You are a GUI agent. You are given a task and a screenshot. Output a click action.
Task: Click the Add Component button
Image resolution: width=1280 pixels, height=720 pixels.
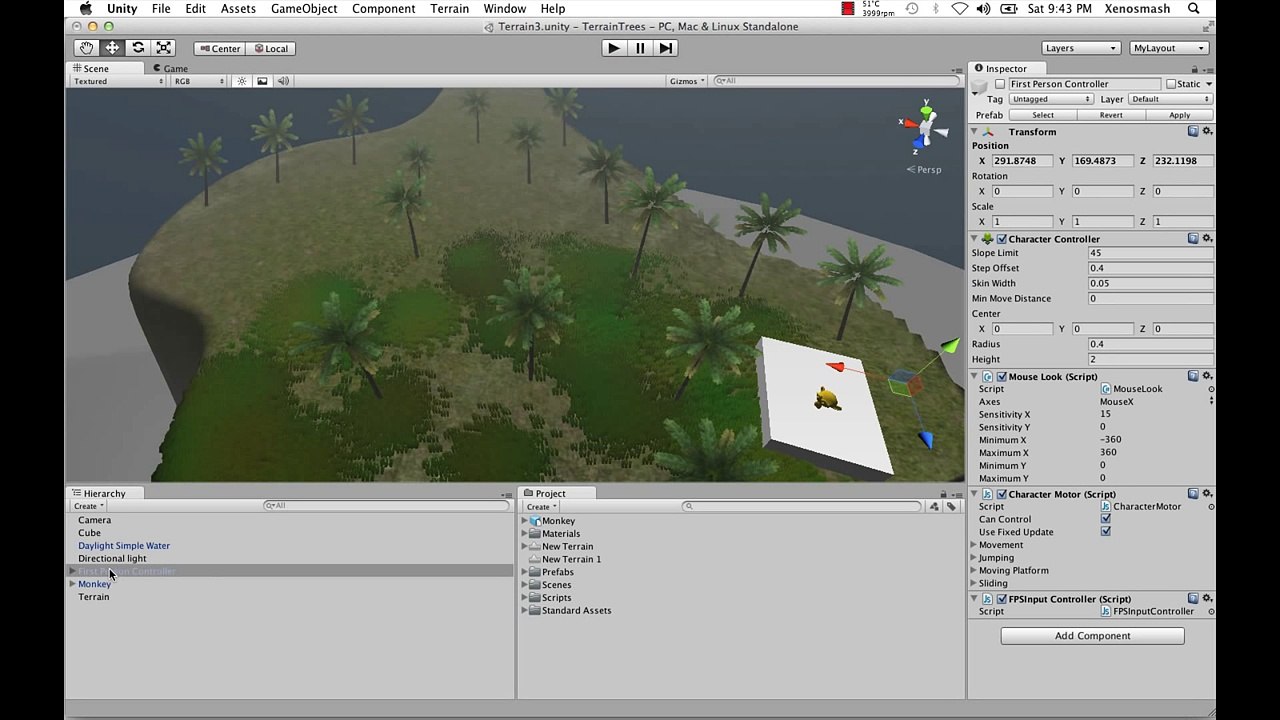[1092, 636]
